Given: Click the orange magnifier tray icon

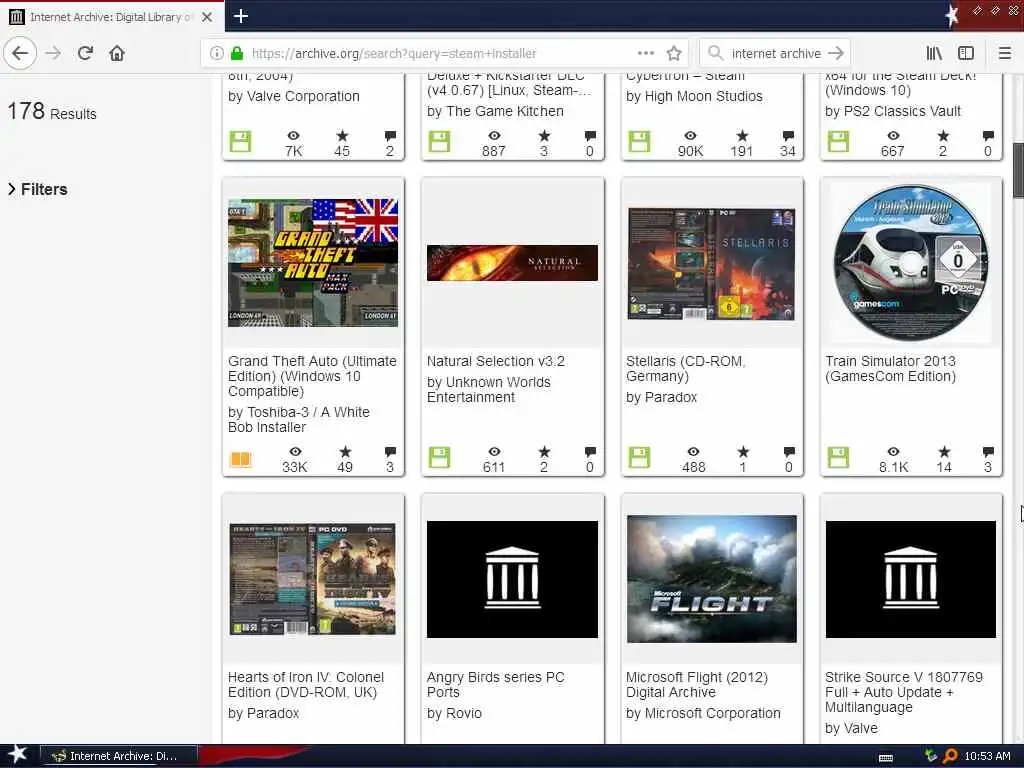Looking at the screenshot, I should pos(950,756).
